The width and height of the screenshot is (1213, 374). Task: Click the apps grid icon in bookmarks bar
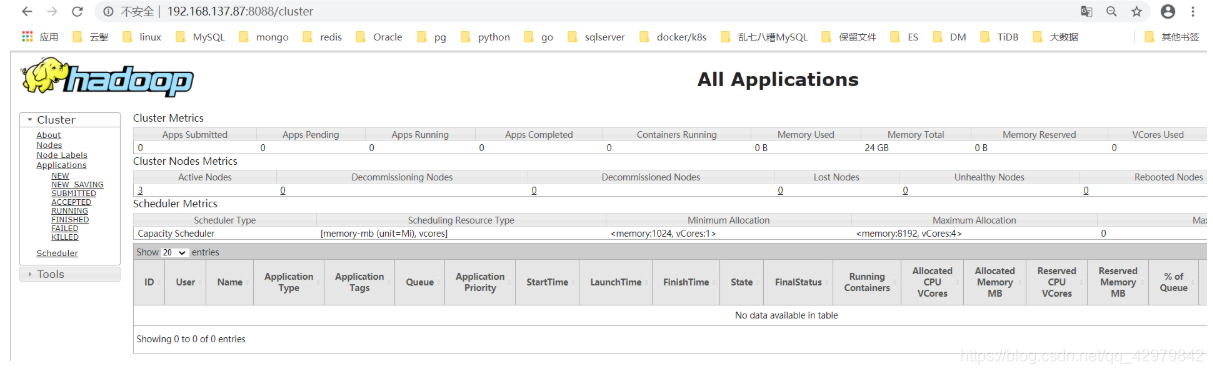[x=28, y=37]
